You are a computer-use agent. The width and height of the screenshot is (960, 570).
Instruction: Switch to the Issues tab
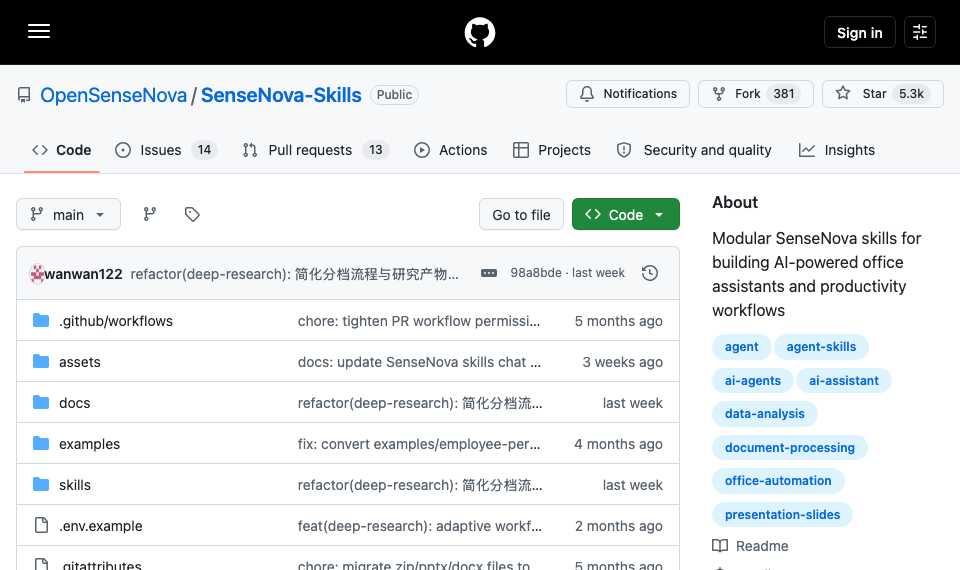click(166, 150)
